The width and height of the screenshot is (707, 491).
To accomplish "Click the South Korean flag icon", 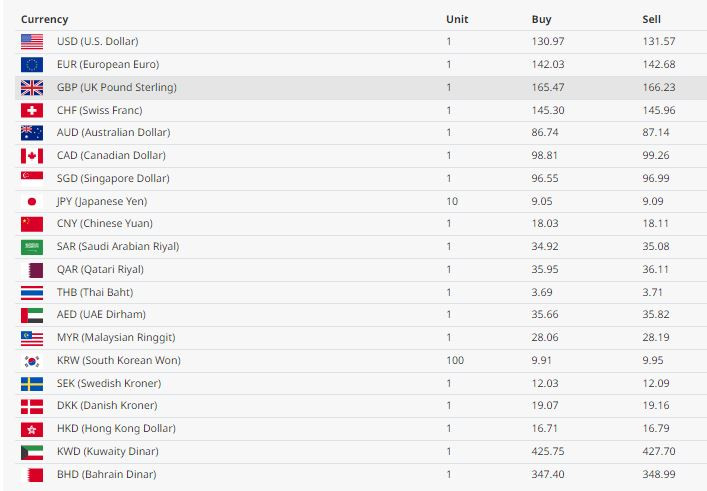I will coord(32,361).
